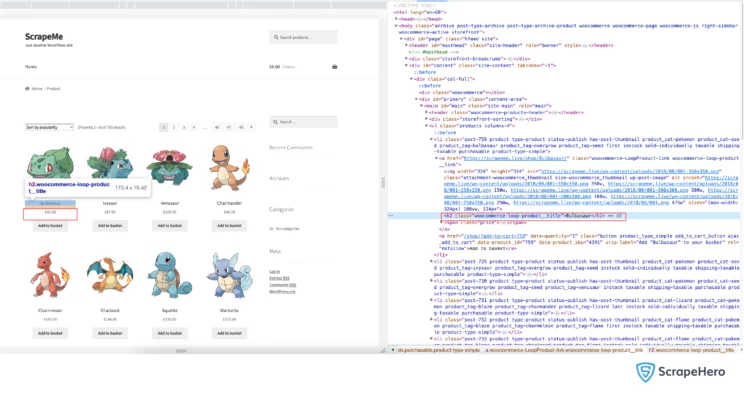
Task: Open the Charmeleon product image
Action: 50,275
